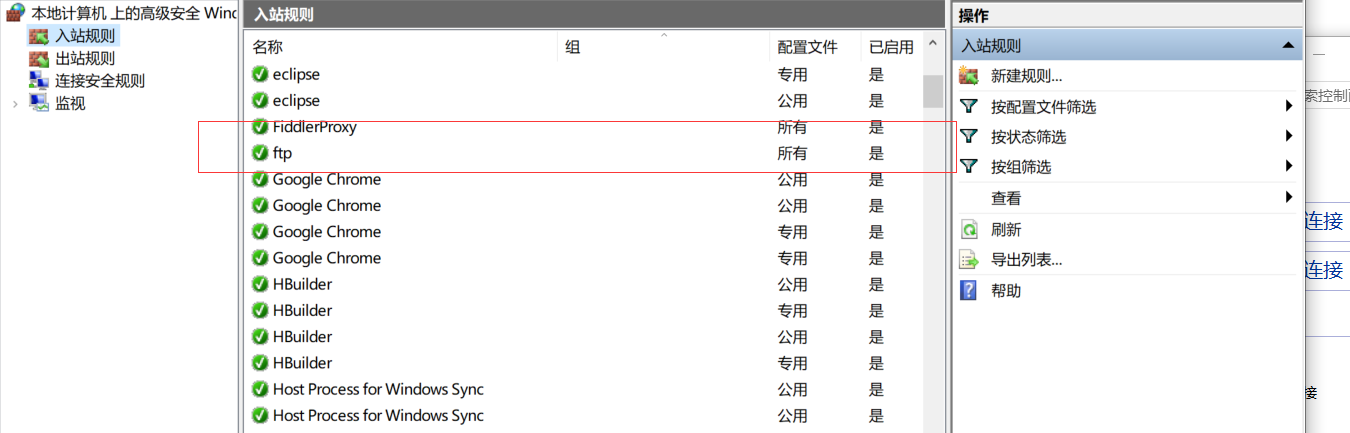Click 是 in the FiddlerProxy row

click(x=877, y=127)
